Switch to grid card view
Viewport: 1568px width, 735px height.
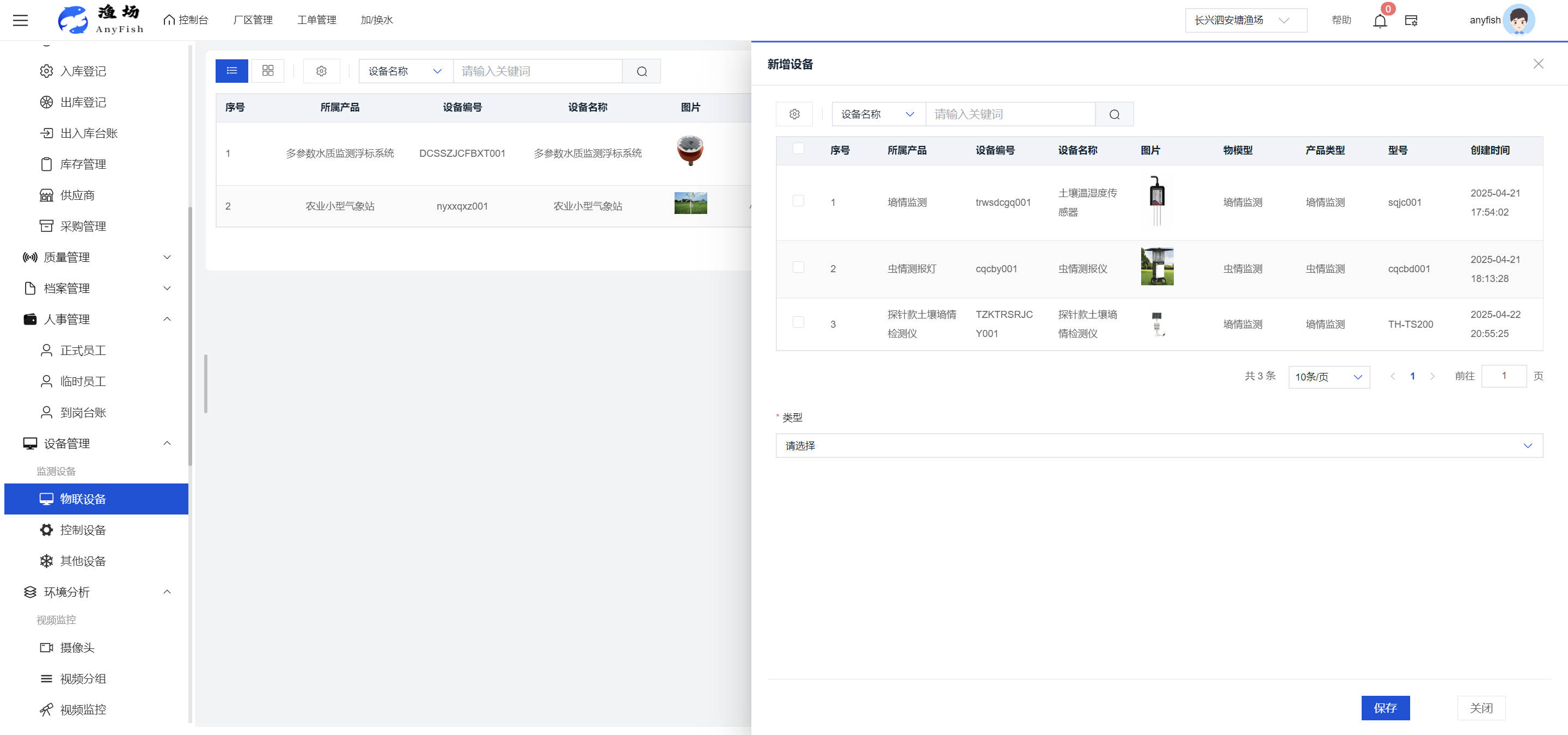[x=268, y=71]
